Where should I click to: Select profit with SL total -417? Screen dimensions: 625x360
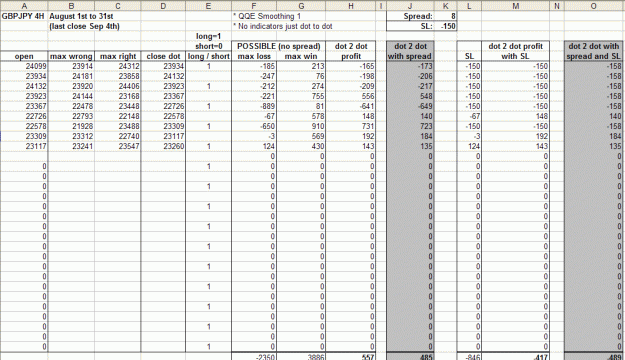click(x=515, y=356)
